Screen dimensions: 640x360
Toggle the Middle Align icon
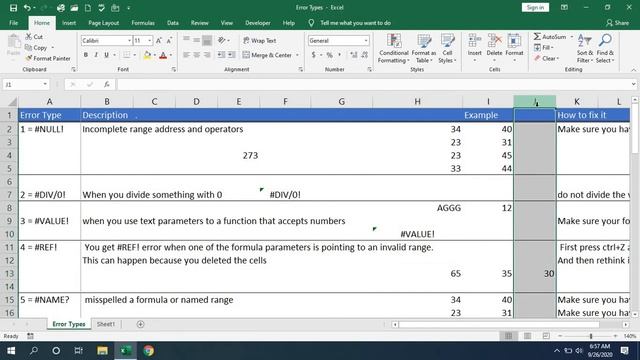click(196, 40)
